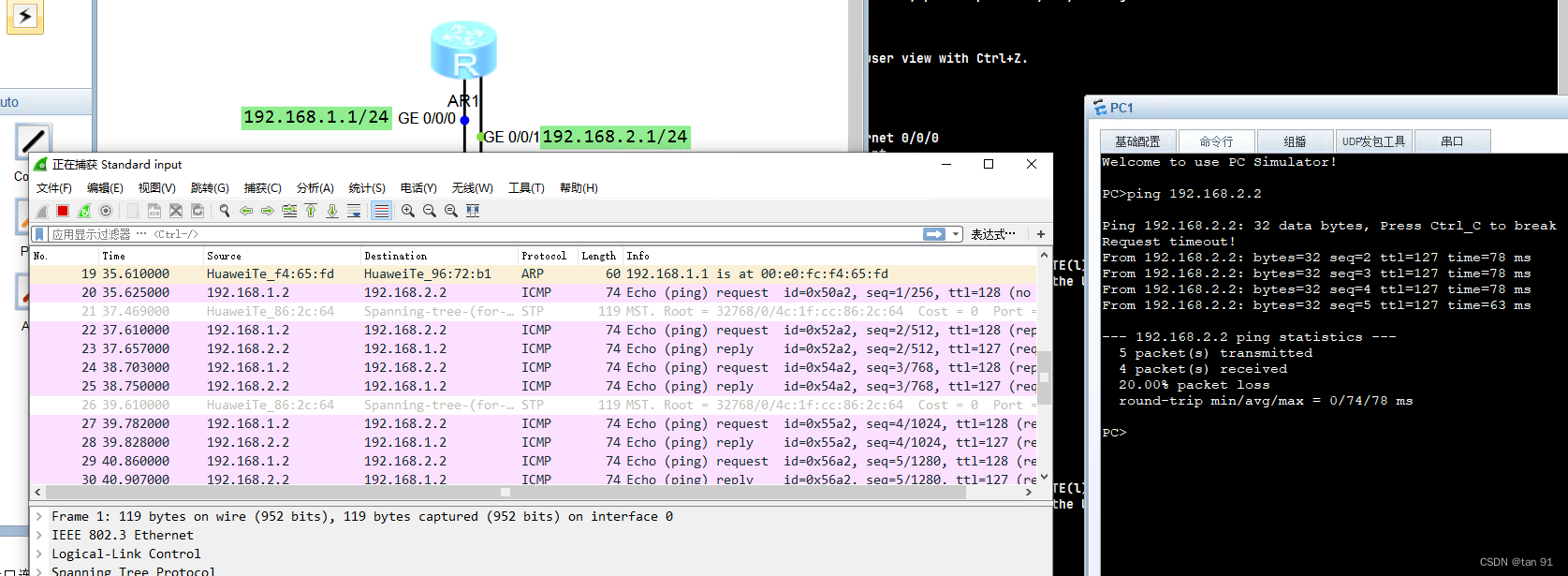This screenshot has width=1568, height=576.
Task: Toggle auto-scroll during live capture
Action: point(354,211)
